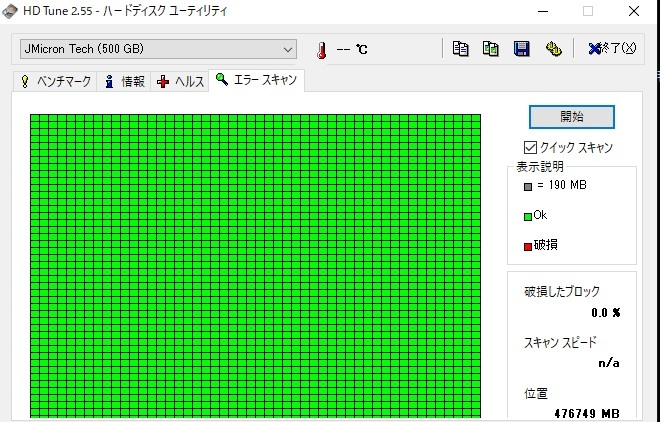The image size is (660, 422).
Task: Click the 終了 exit button
Action: coord(612,49)
